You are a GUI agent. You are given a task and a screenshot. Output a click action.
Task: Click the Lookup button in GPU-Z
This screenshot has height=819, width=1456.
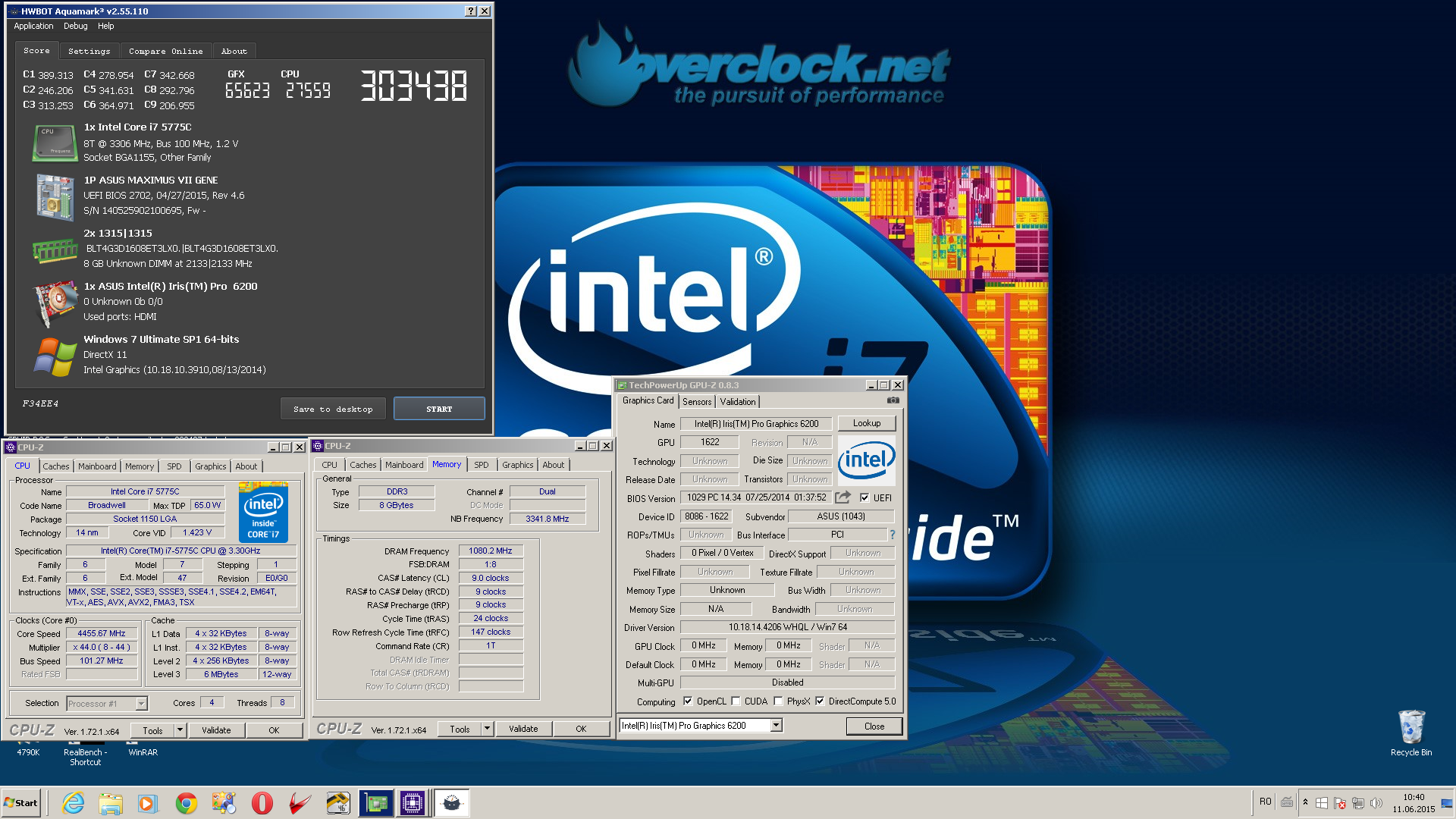866,423
